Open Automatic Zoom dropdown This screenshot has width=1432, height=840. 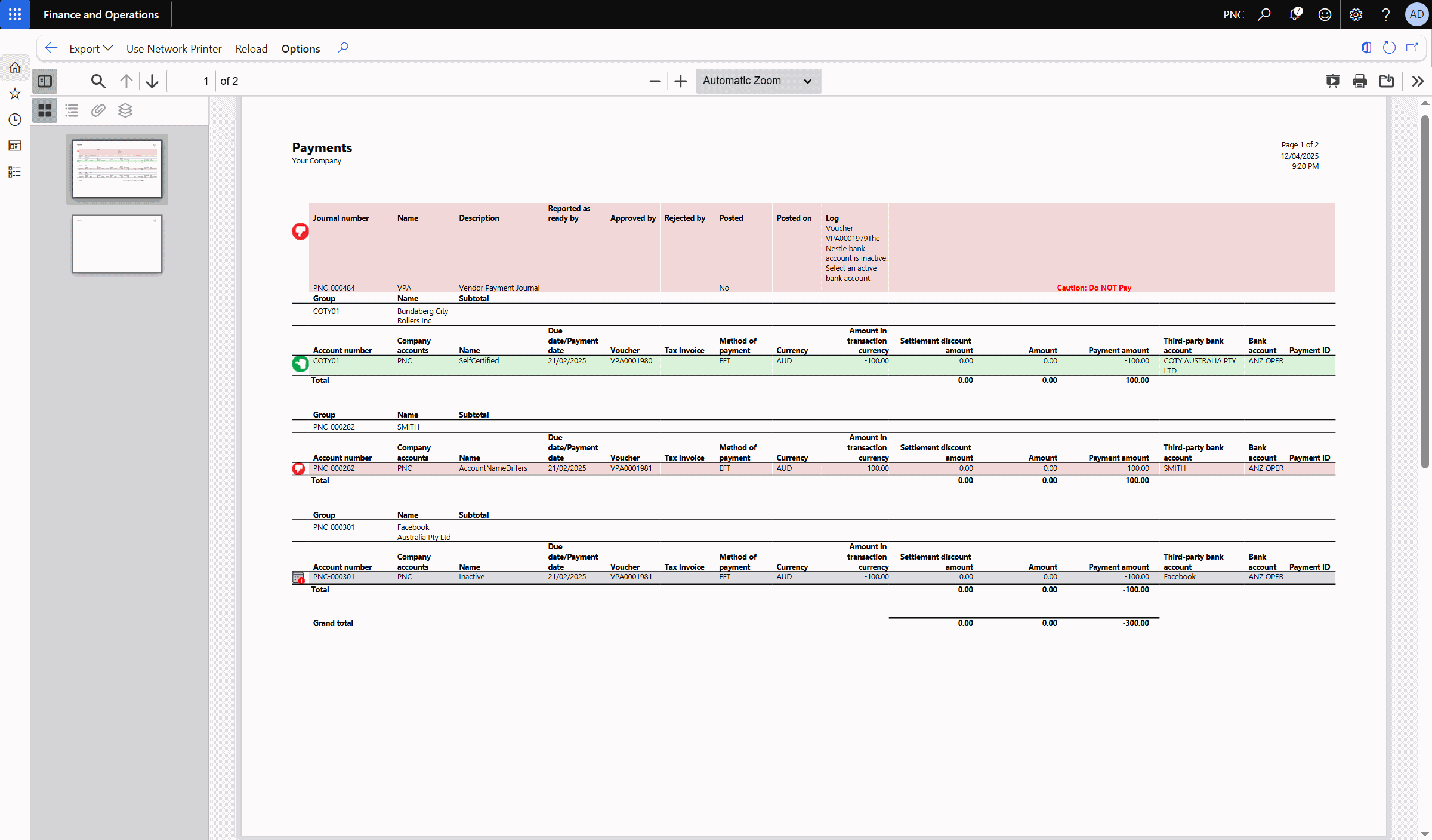coord(758,81)
